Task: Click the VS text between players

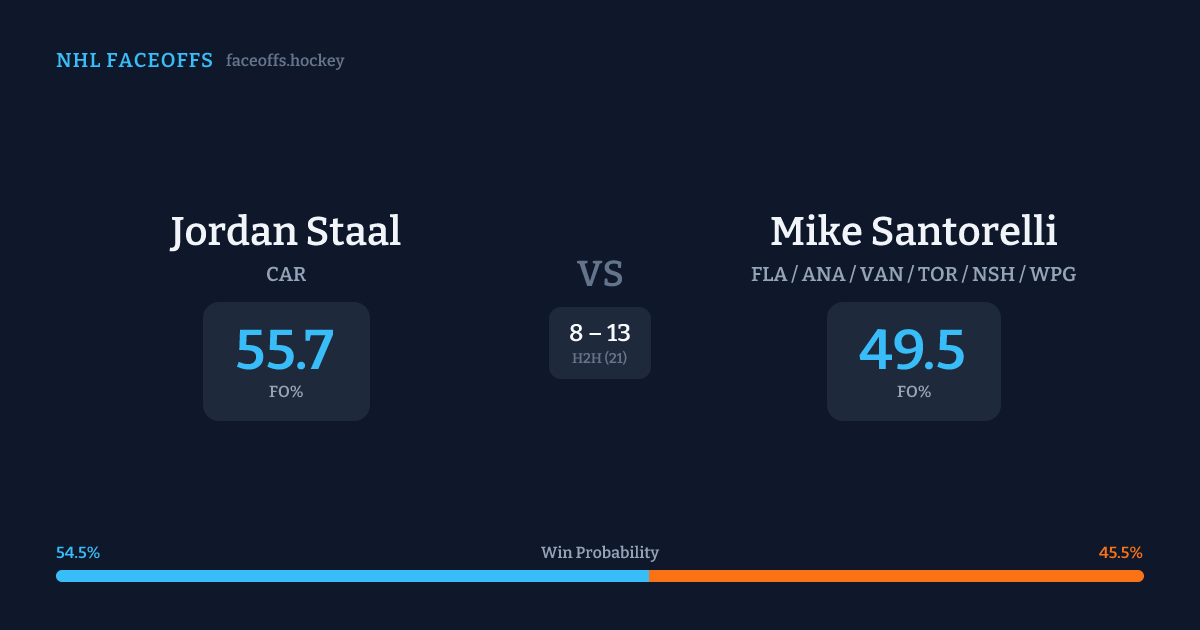Action: tap(600, 273)
